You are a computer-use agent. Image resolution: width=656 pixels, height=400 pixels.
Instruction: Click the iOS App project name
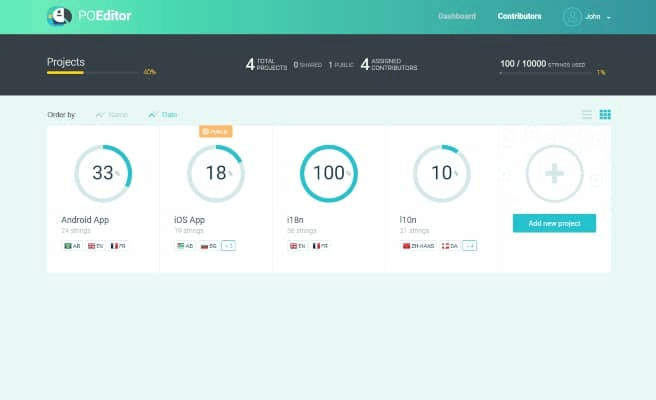click(190, 220)
